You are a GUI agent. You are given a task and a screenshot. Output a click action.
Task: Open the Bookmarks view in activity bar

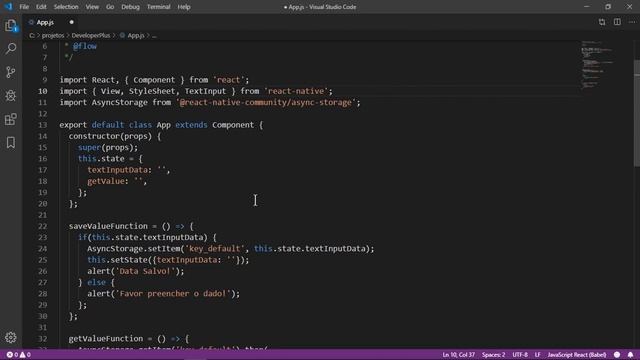11,142
